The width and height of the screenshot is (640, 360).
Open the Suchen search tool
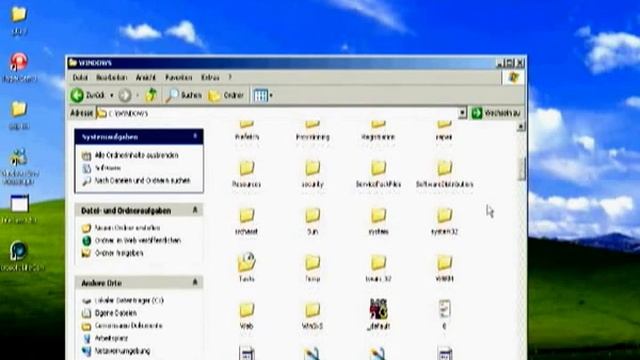click(x=184, y=96)
